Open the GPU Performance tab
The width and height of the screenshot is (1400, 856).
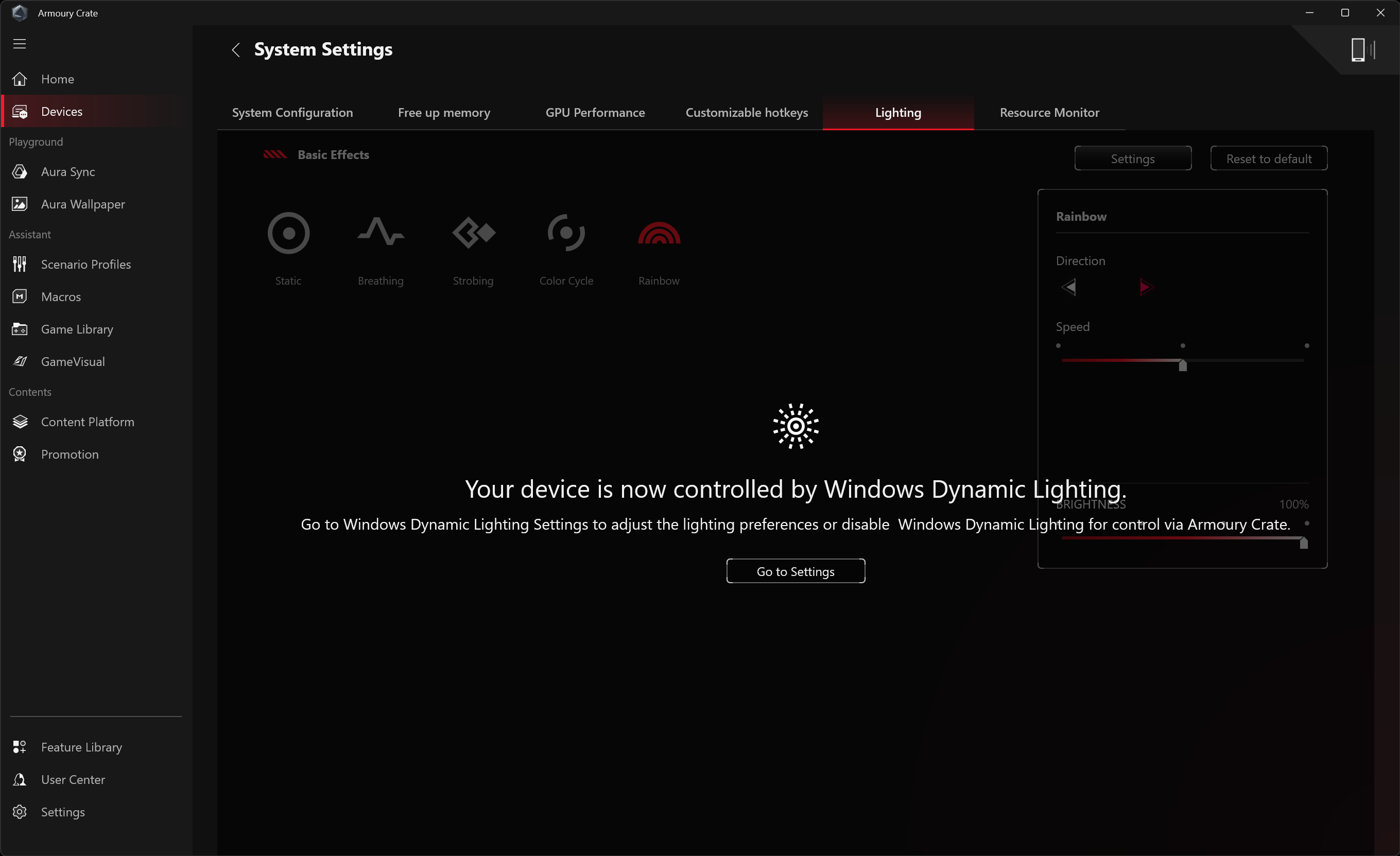tap(595, 112)
